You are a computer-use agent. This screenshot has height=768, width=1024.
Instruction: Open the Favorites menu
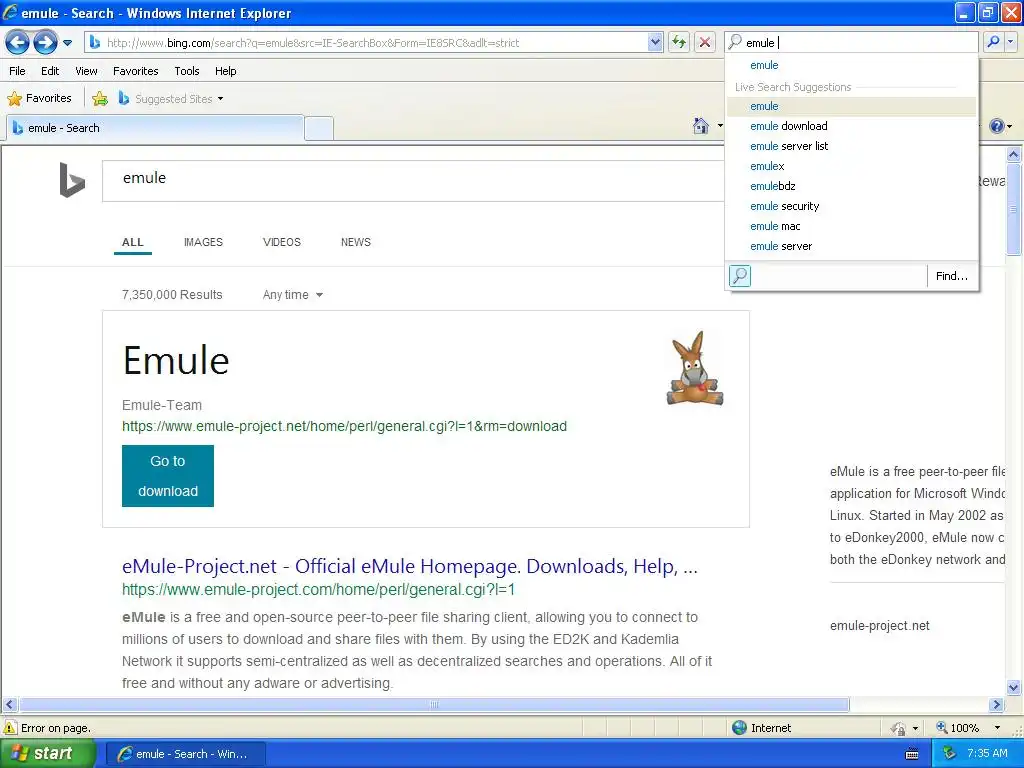(x=135, y=71)
